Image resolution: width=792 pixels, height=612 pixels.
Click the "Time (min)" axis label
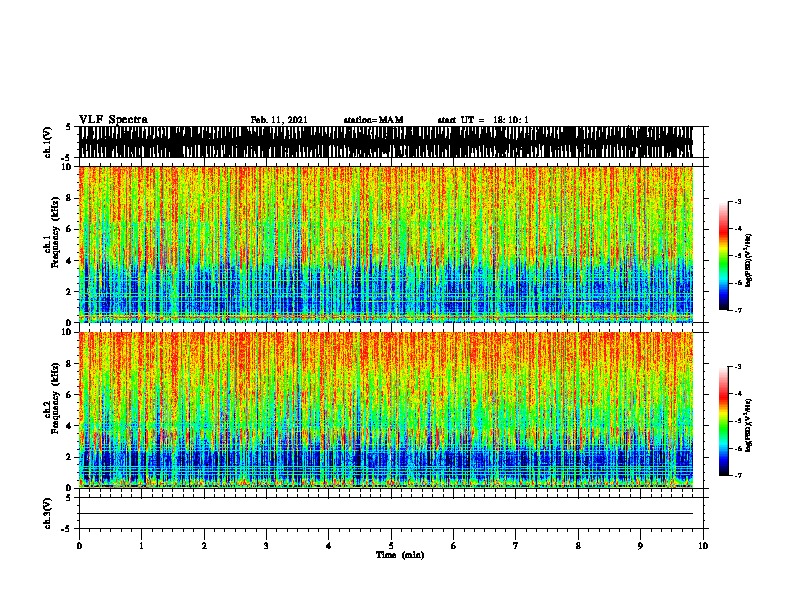[x=400, y=555]
